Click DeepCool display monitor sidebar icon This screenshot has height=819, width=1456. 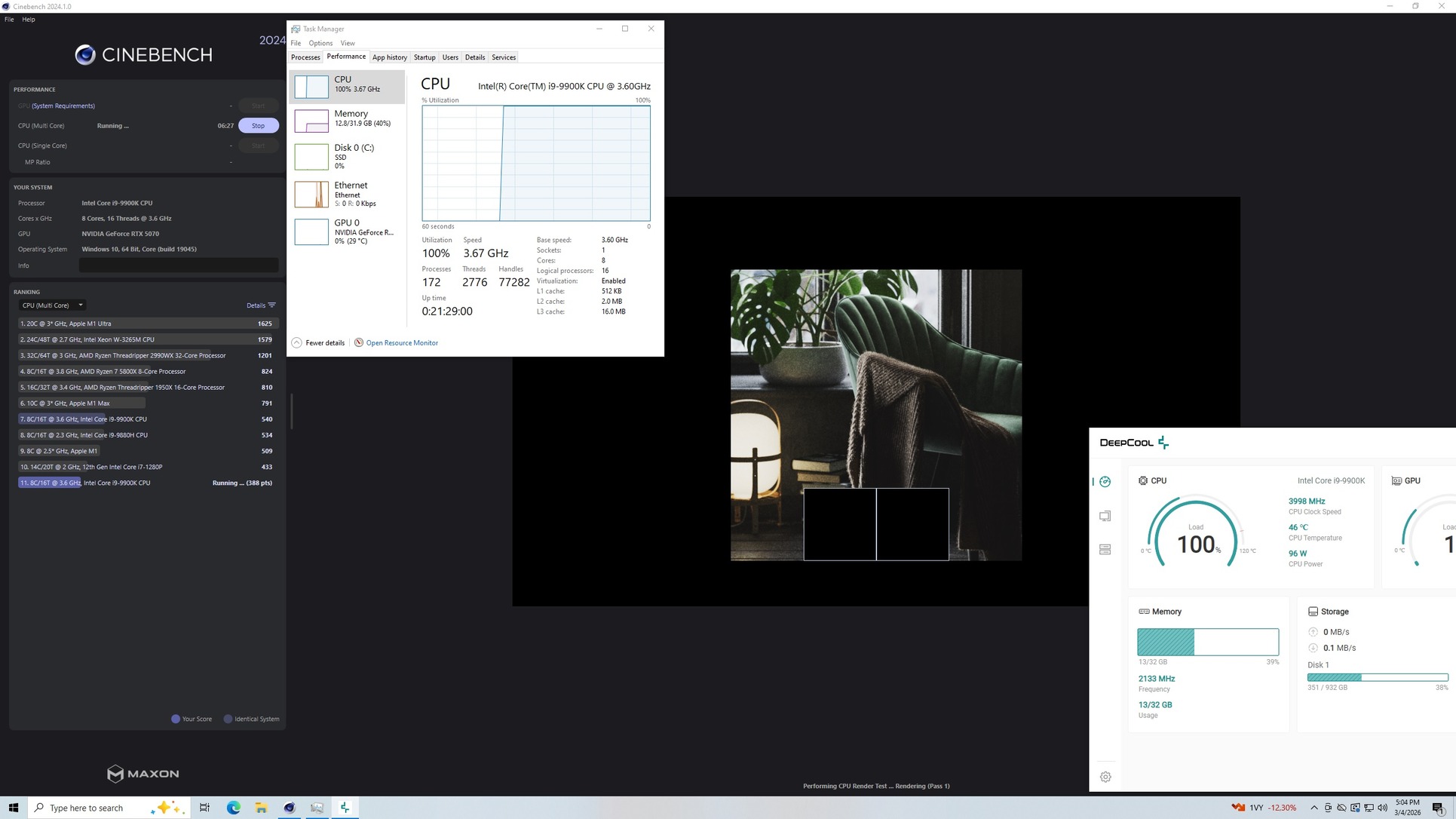click(x=1105, y=516)
